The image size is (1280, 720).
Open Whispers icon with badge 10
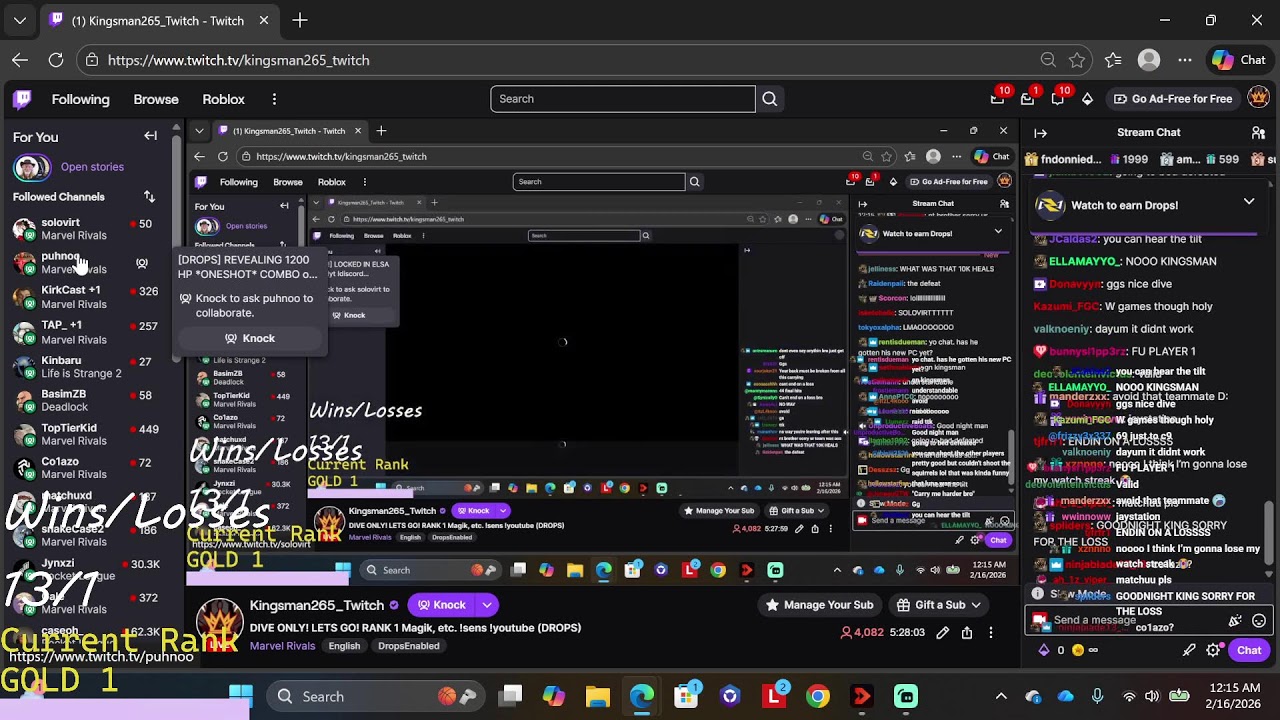[1057, 99]
